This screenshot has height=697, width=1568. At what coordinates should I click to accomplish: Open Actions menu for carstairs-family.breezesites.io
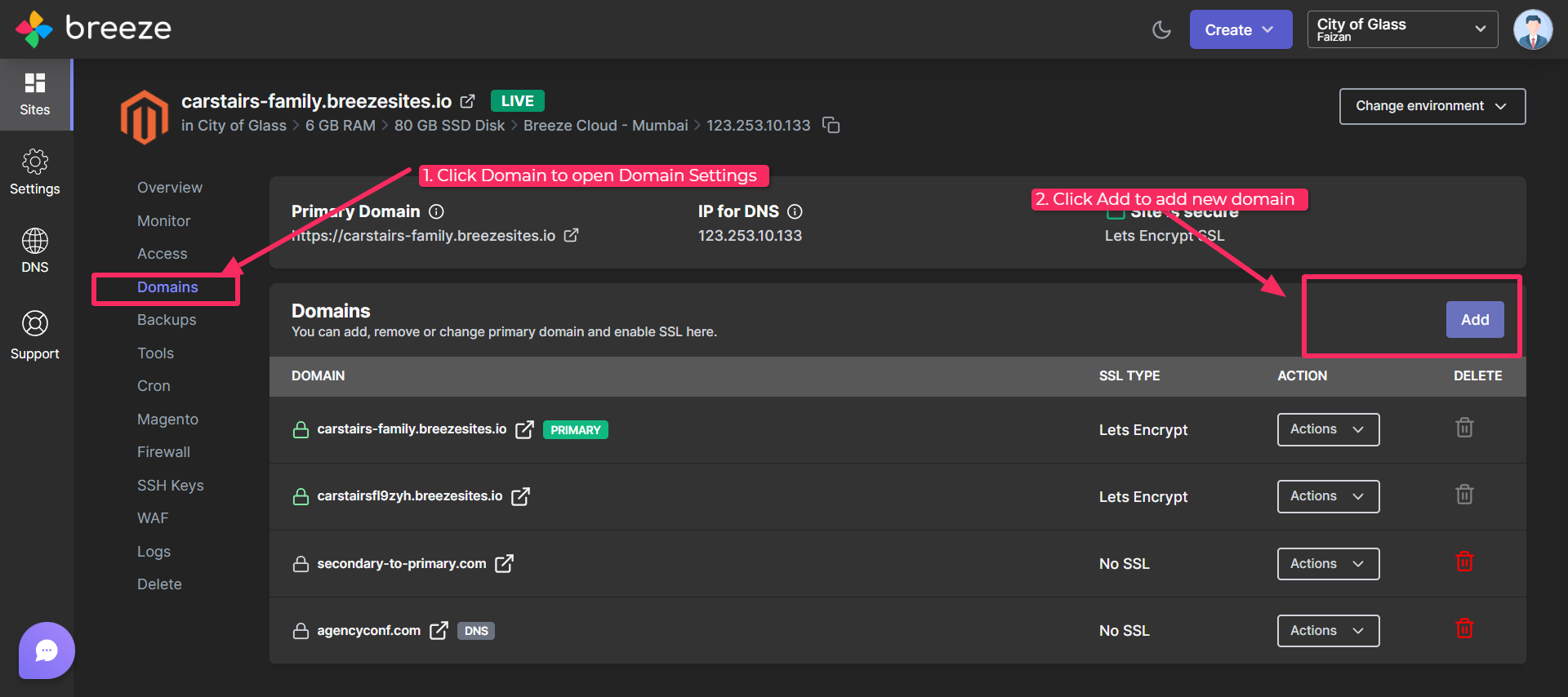(1328, 429)
